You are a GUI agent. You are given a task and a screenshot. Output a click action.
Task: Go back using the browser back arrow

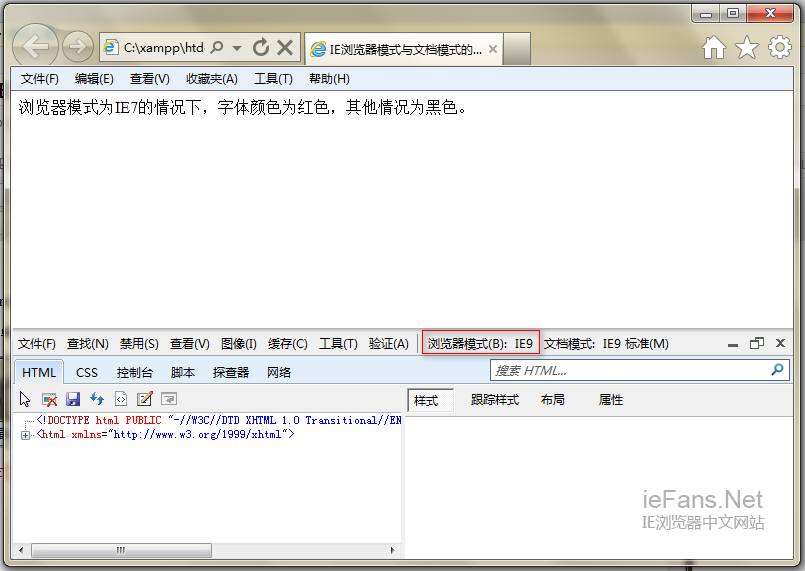[35, 47]
